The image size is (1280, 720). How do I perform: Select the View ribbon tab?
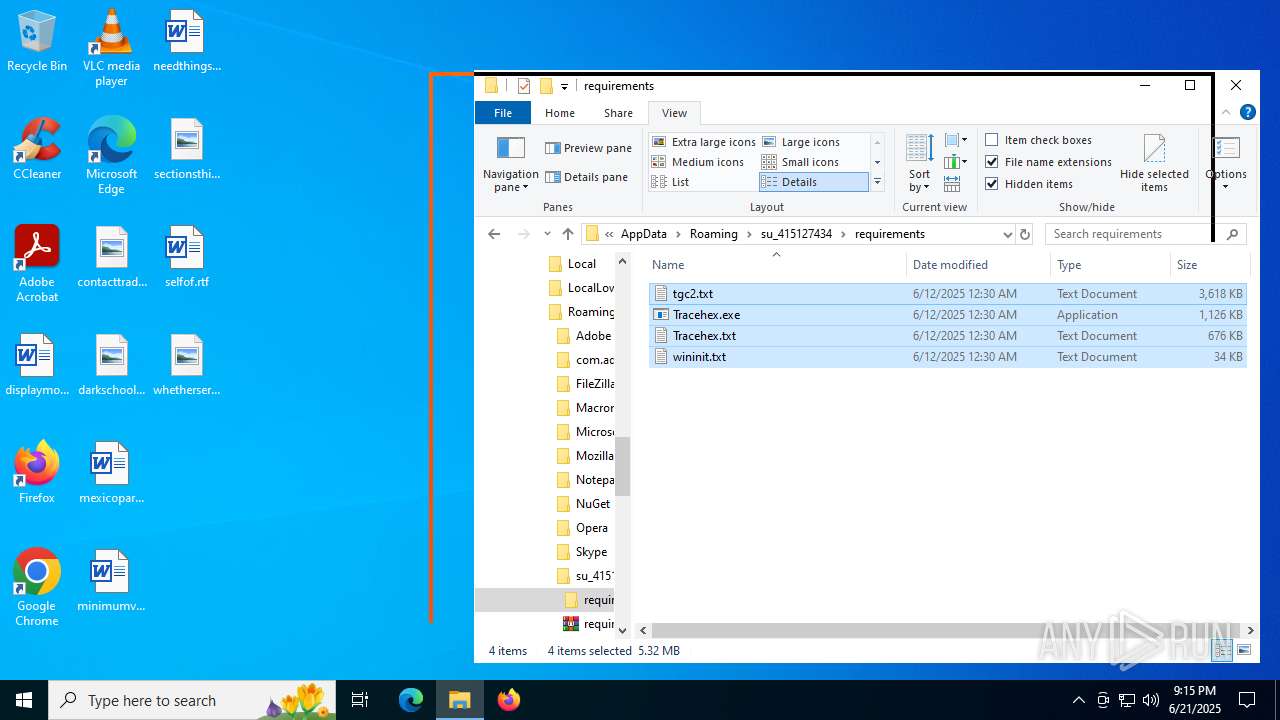[675, 113]
